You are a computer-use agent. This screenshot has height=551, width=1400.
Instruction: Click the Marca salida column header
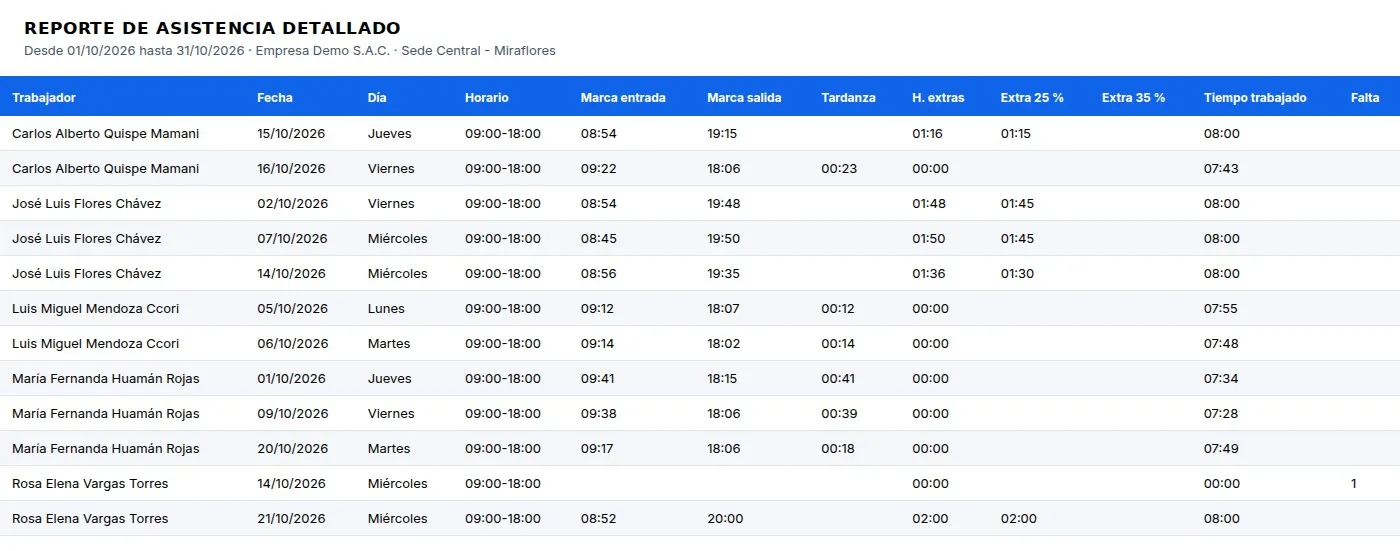[744, 98]
